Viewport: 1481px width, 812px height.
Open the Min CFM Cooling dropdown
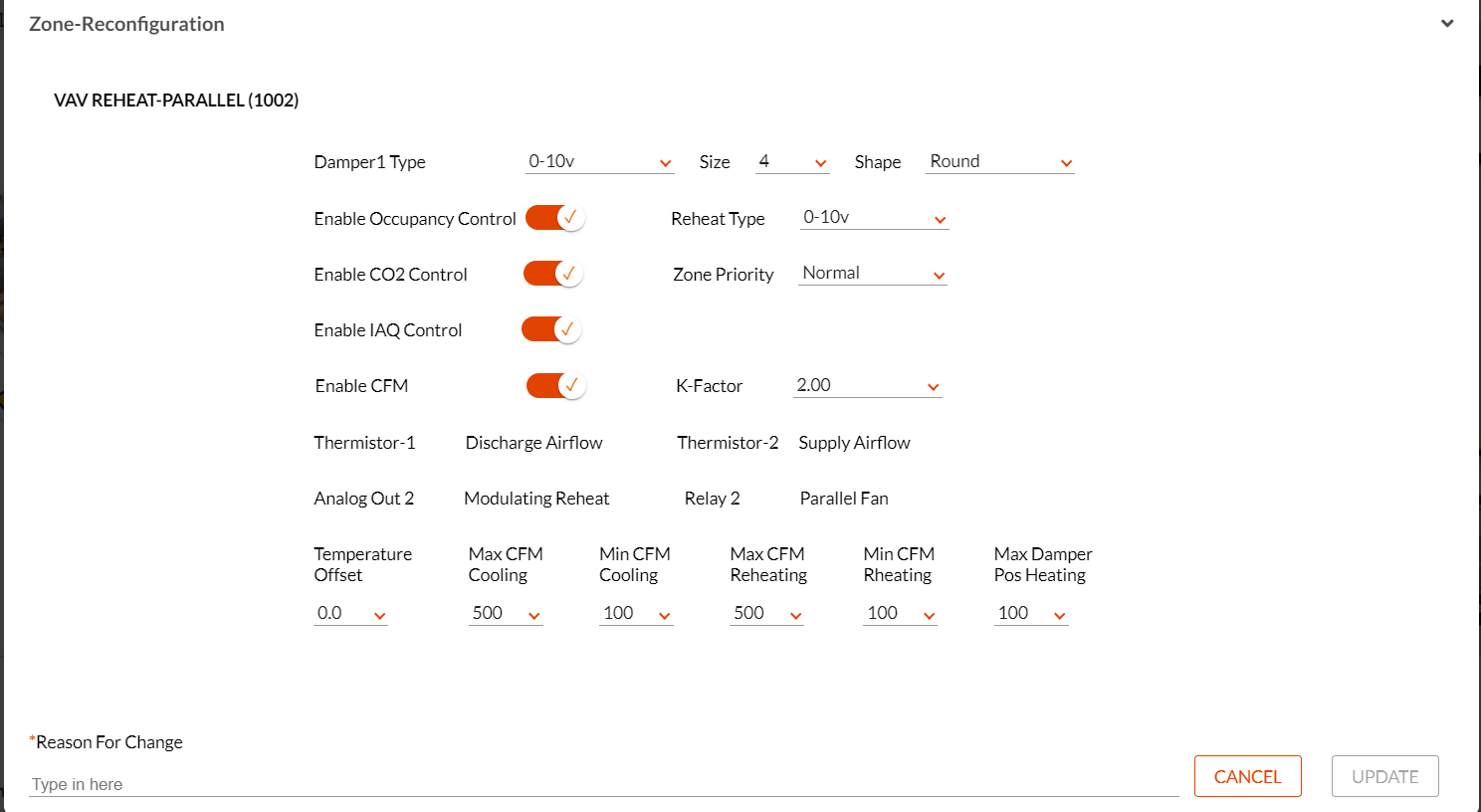click(636, 613)
